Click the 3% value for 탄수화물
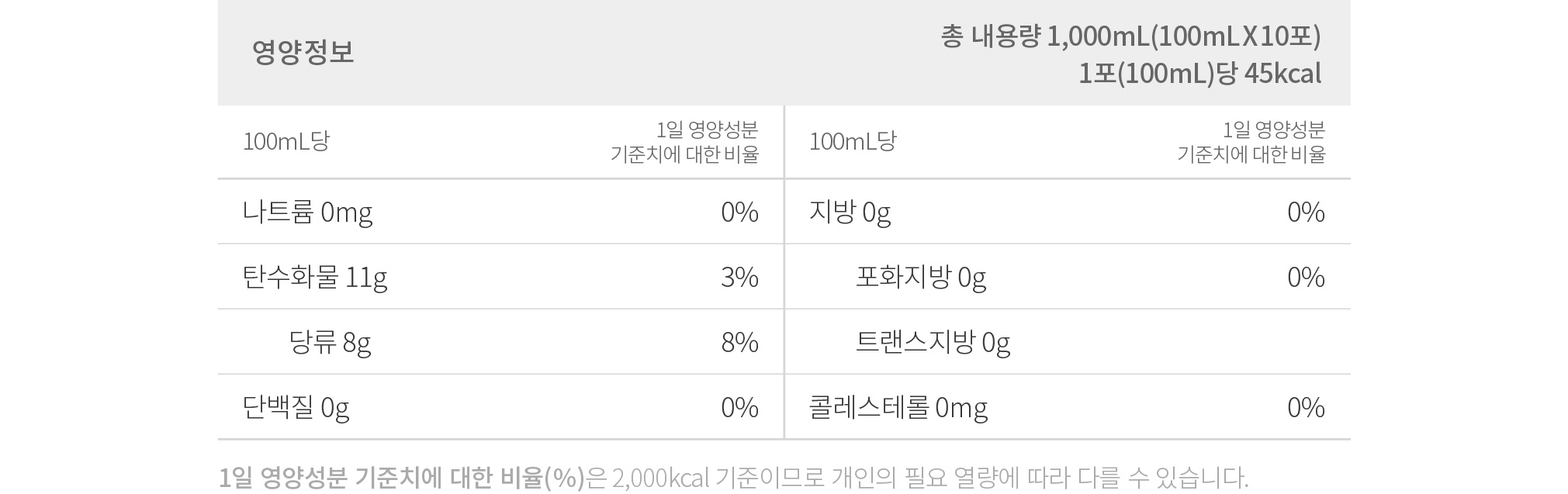The height and width of the screenshot is (494, 1568). pos(739,277)
